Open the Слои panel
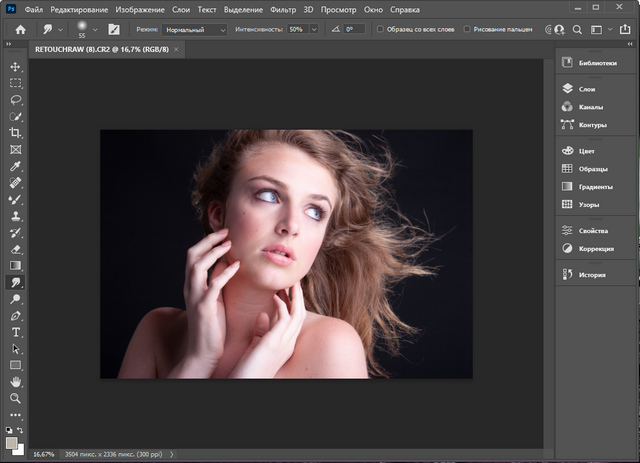Screen dimensions: 640x463 click(586, 89)
